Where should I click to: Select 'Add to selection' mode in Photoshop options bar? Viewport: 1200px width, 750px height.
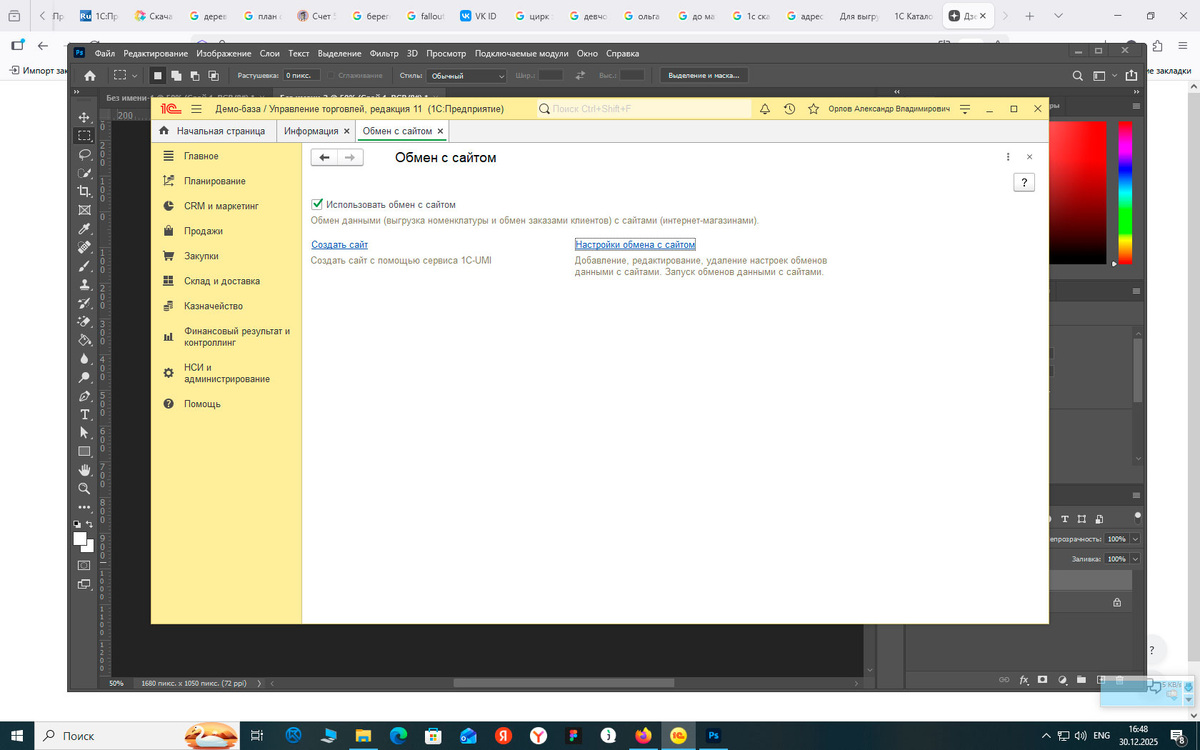click(176, 75)
